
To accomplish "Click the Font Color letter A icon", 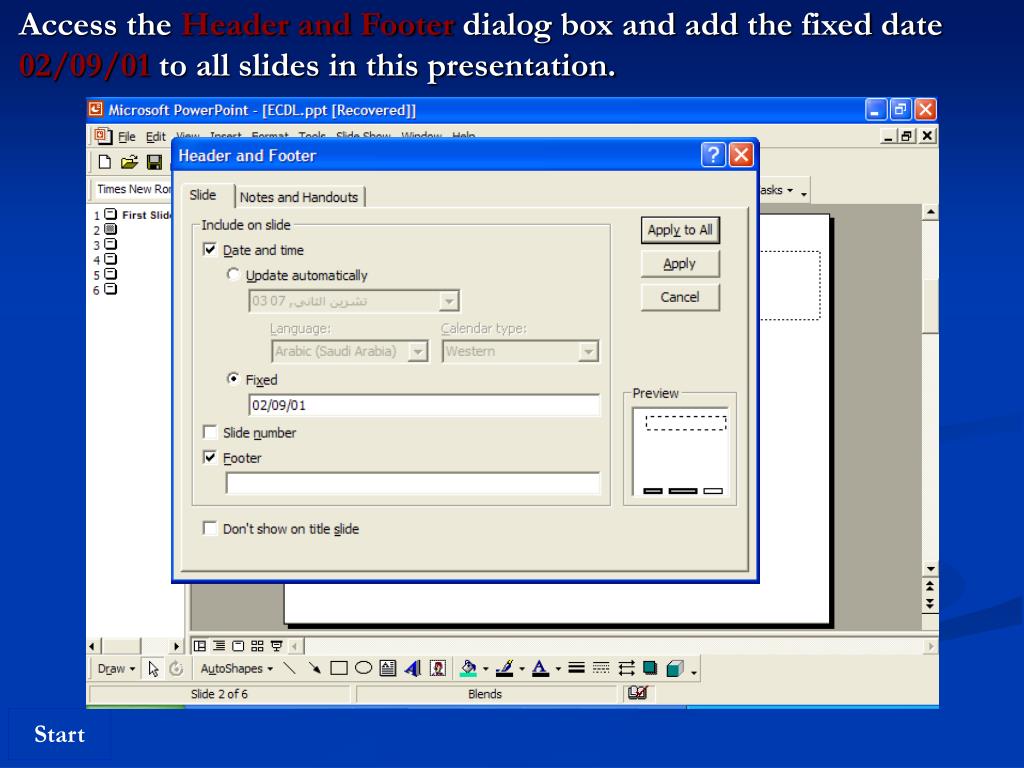I will 540,668.
